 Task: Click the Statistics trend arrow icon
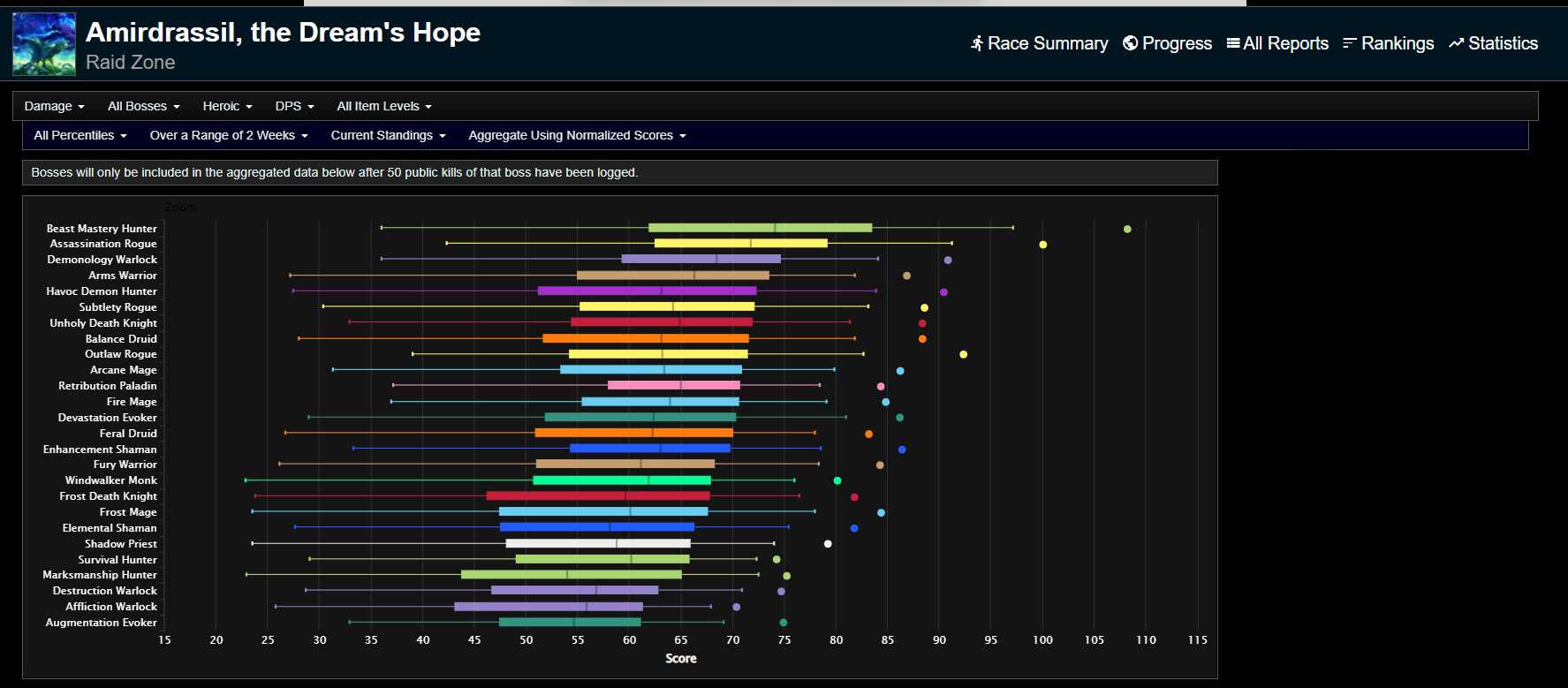click(x=1456, y=43)
